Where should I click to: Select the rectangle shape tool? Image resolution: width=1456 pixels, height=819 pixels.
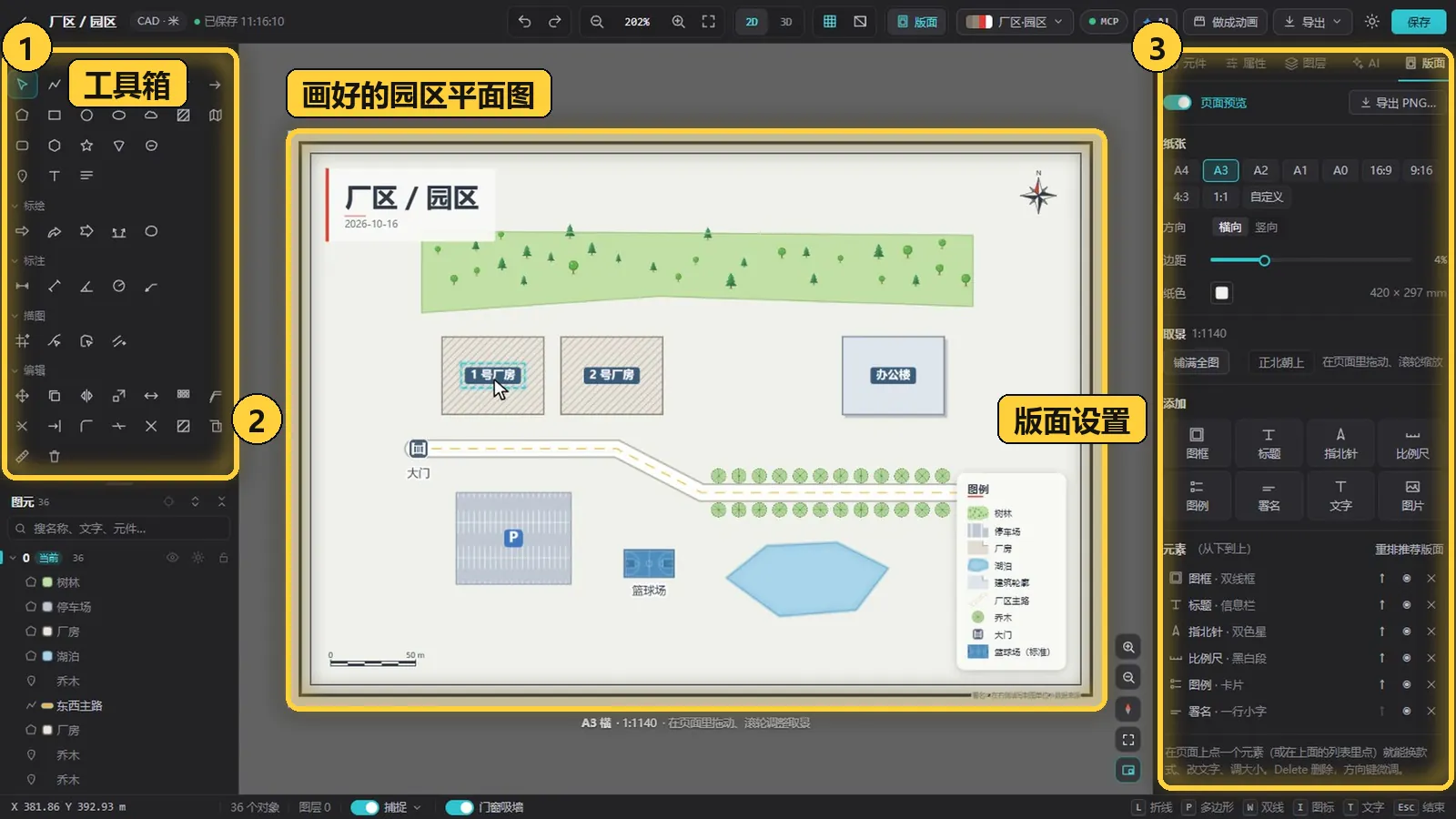pos(55,116)
